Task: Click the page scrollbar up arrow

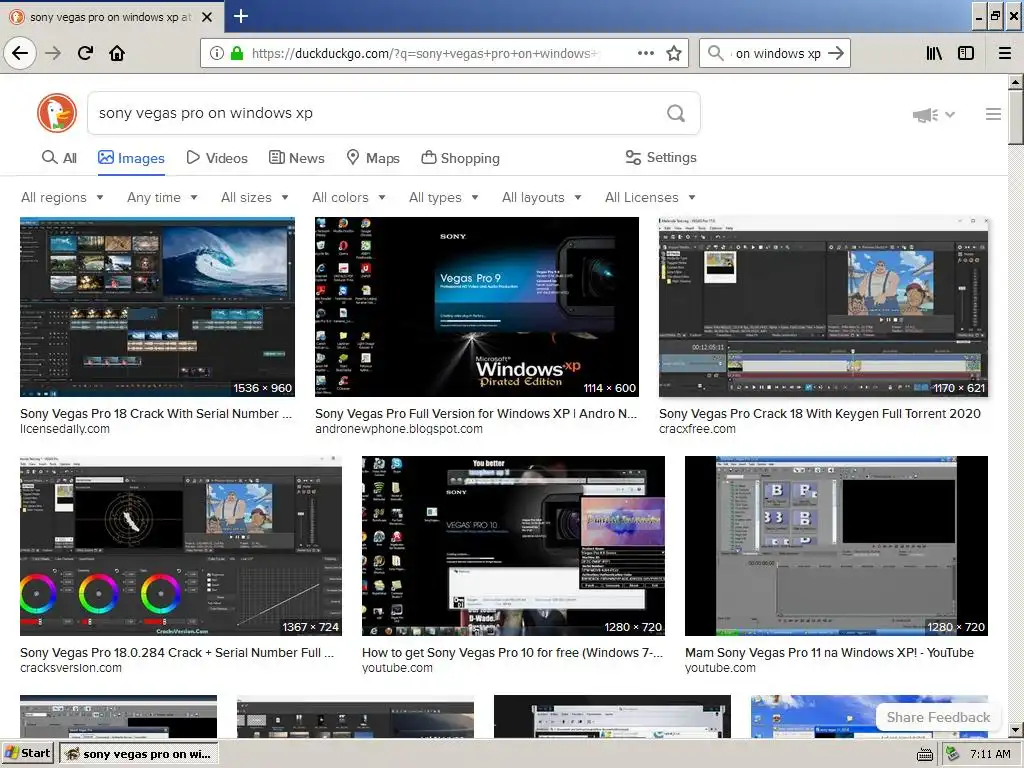Action: (1015, 82)
